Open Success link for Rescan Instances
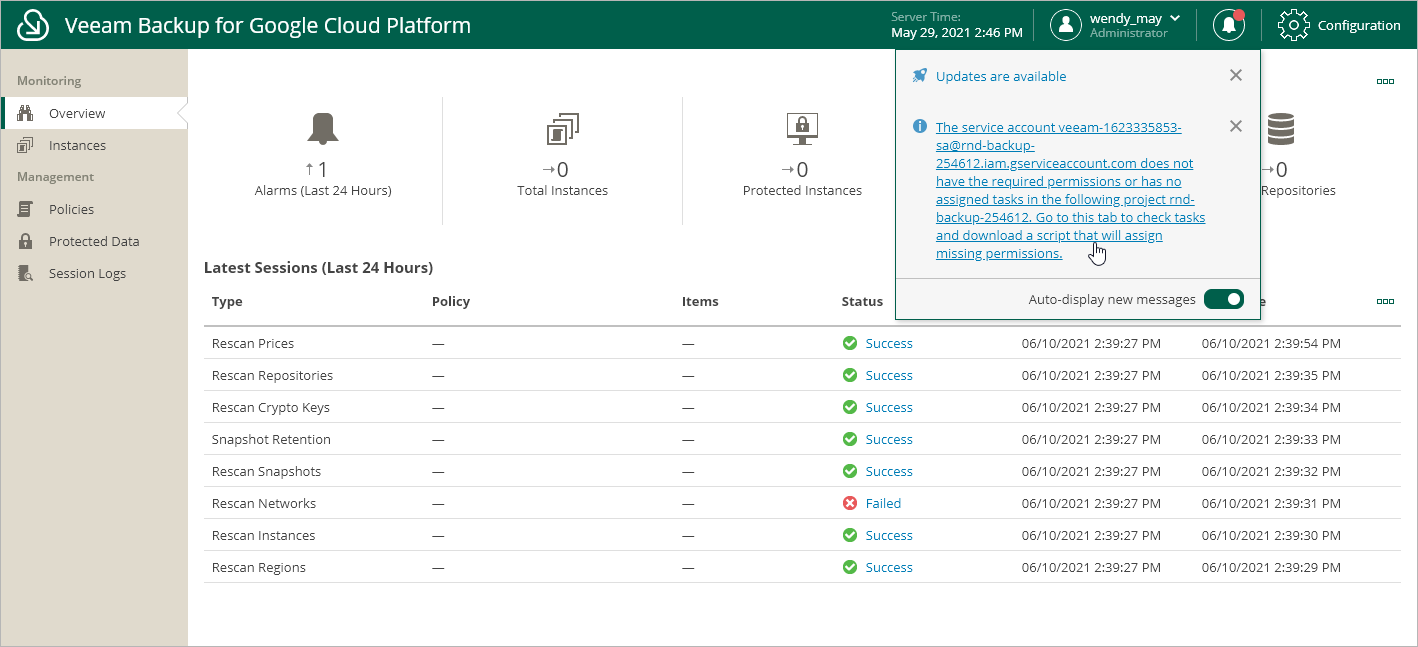Viewport: 1418px width, 647px height. click(889, 535)
